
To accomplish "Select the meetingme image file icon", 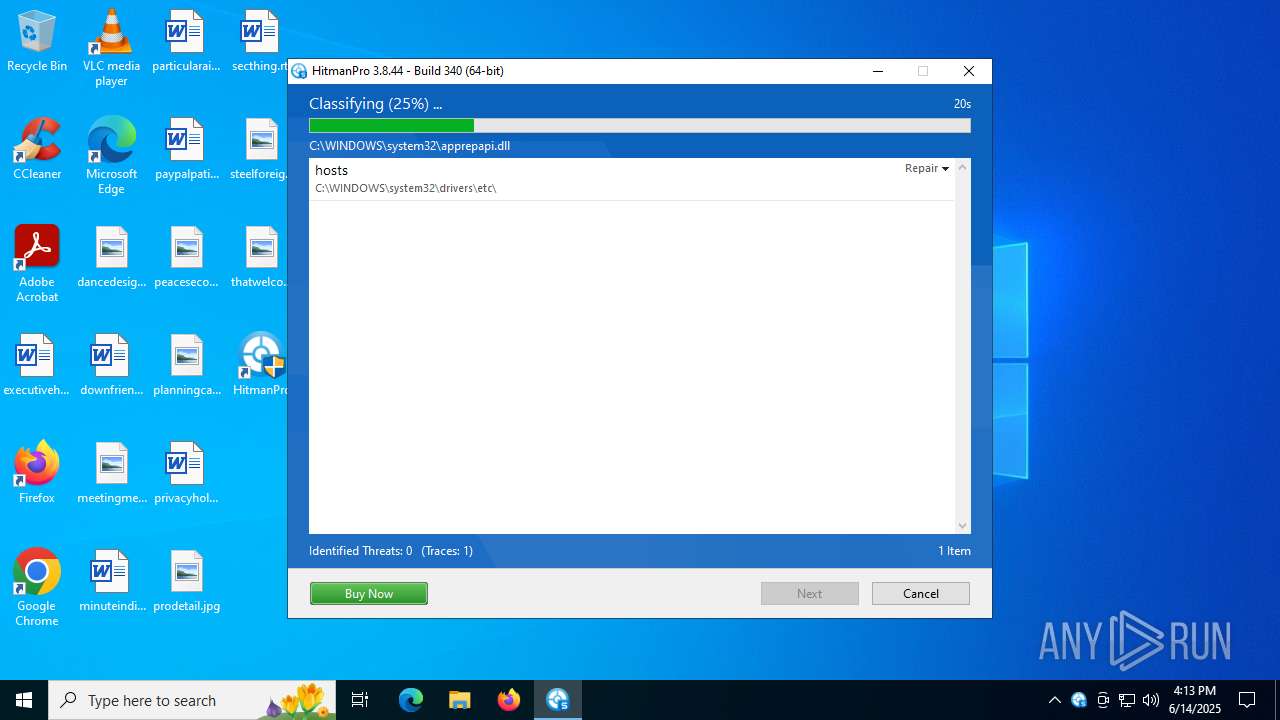I will click(111, 473).
